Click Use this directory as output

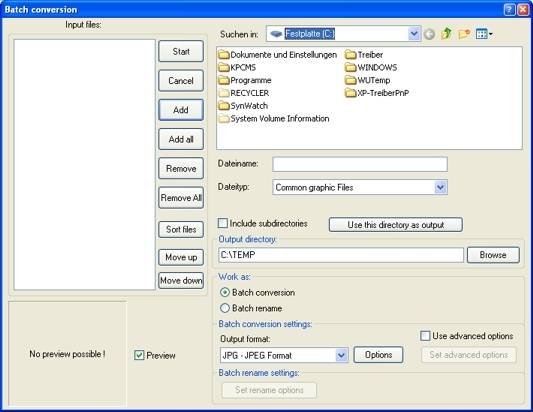coord(396,225)
